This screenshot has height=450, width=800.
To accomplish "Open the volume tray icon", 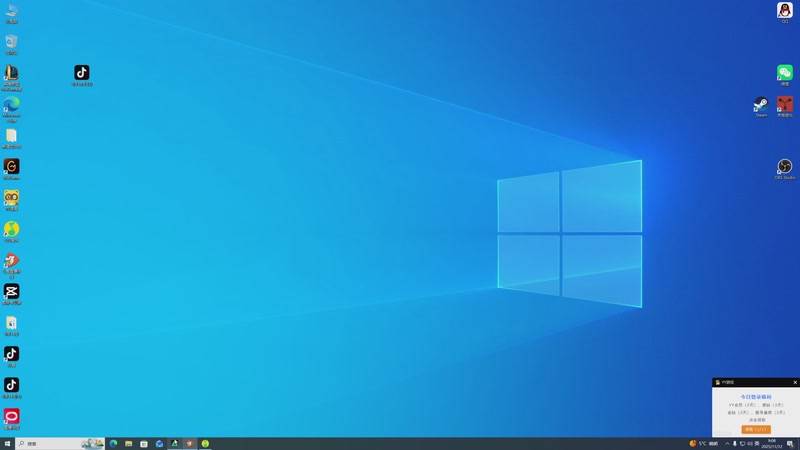I will coord(749,443).
